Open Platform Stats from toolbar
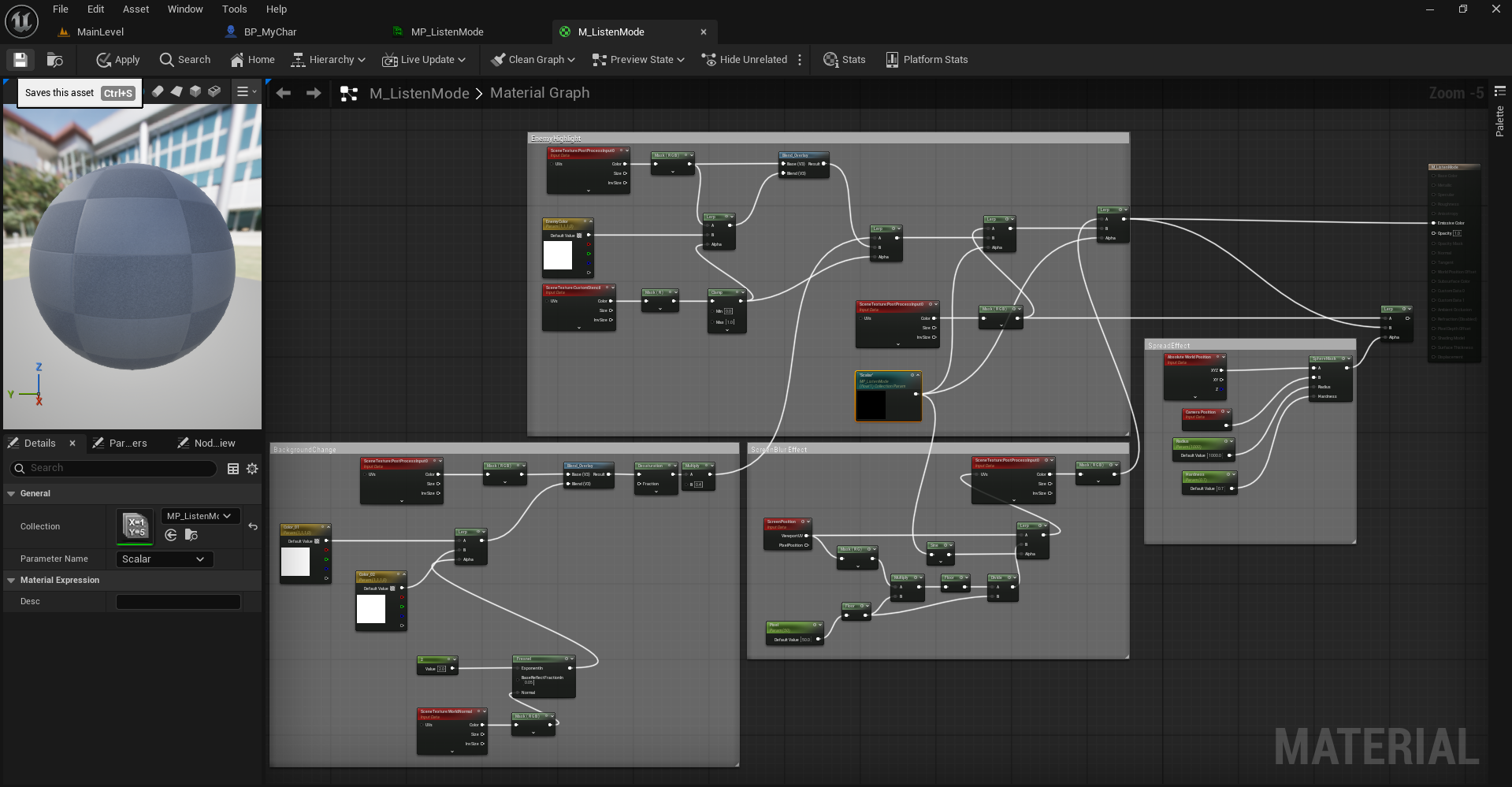This screenshot has height=787, width=1512. tap(927, 60)
